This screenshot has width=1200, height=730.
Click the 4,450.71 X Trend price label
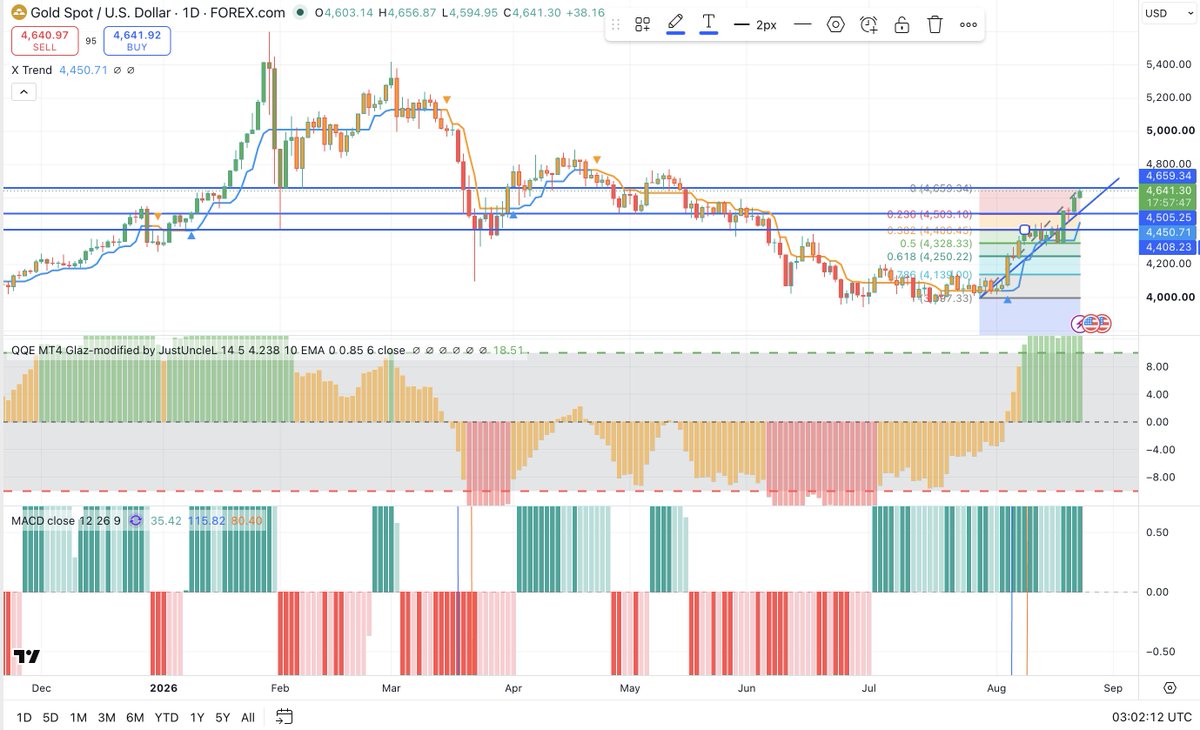coord(1168,231)
